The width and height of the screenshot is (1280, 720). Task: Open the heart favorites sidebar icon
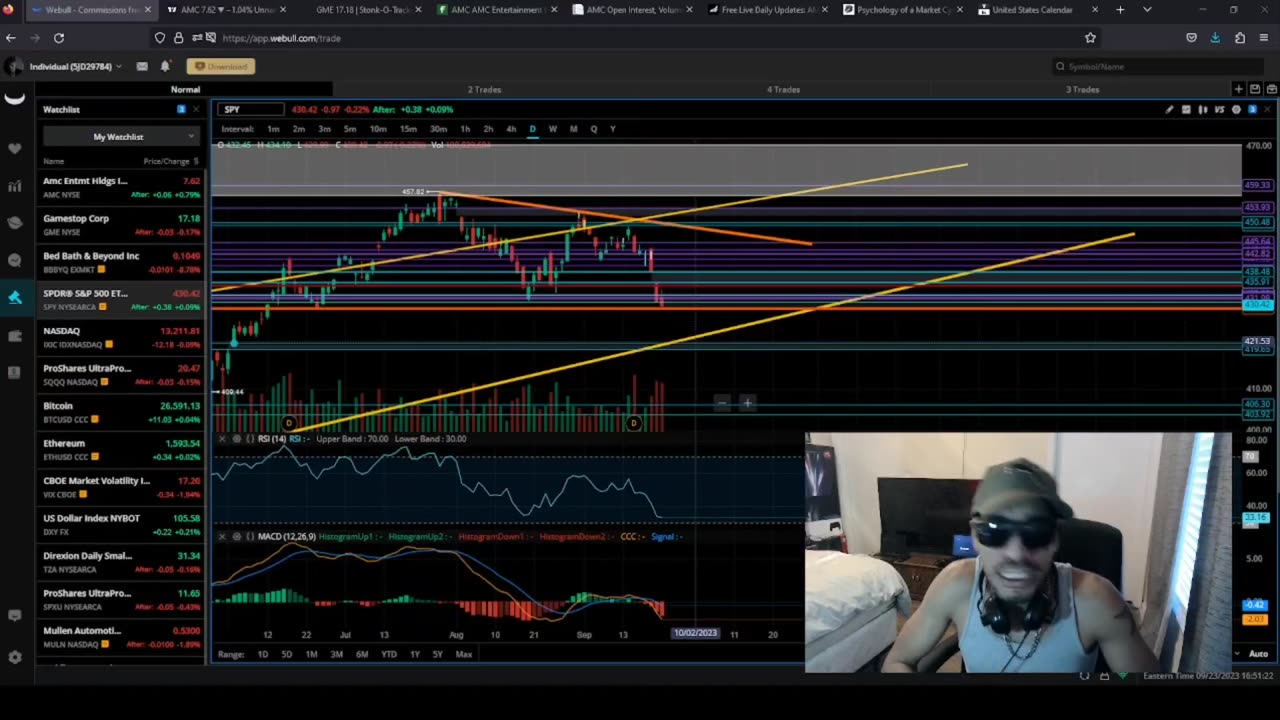pyautogui.click(x=14, y=149)
